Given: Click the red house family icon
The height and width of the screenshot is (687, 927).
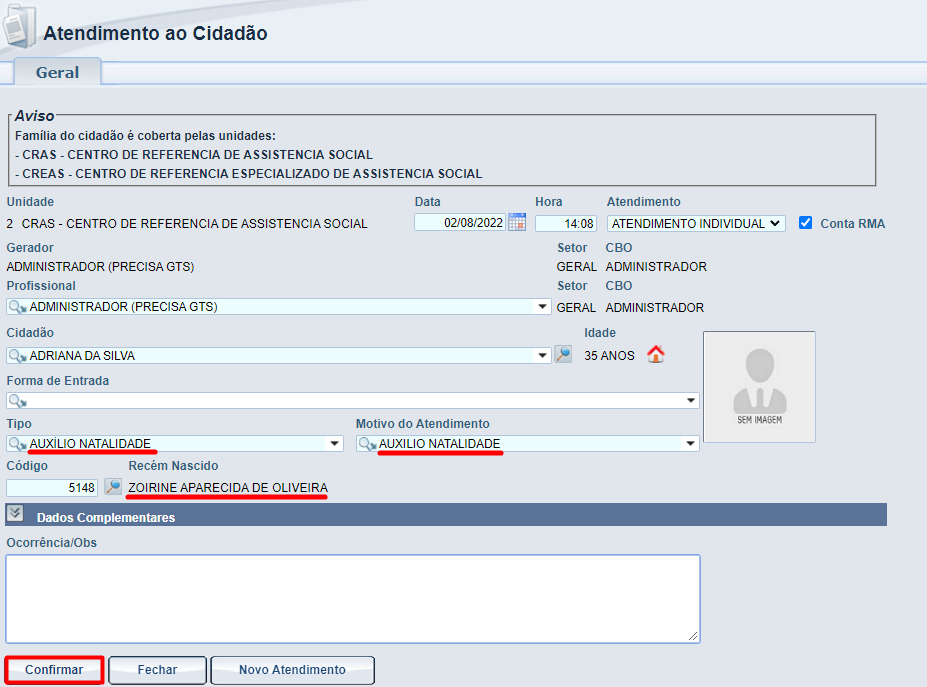Looking at the screenshot, I should tap(656, 354).
